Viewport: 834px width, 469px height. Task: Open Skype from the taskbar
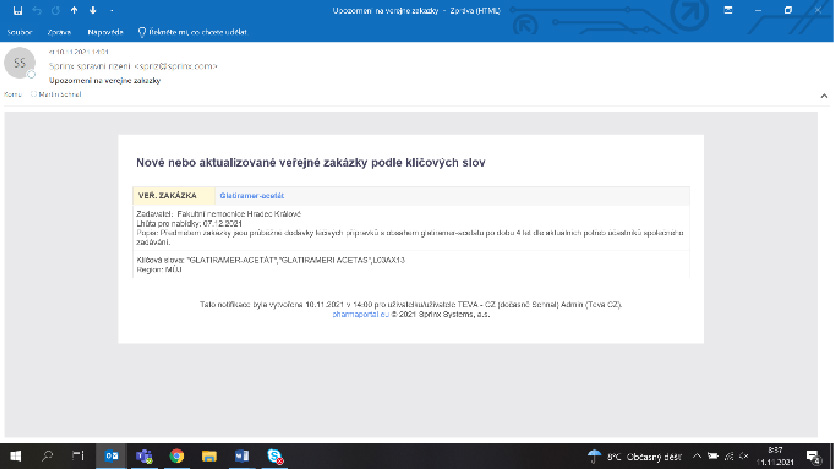pos(274,456)
